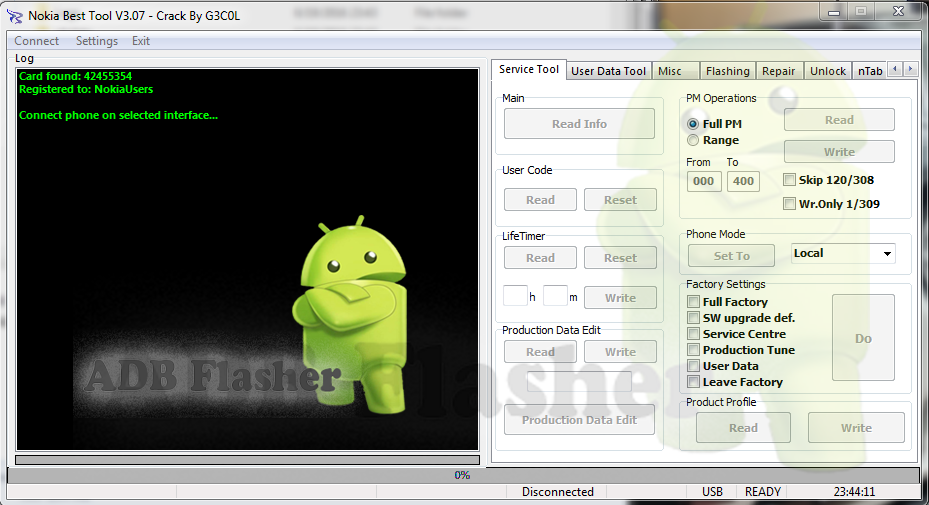Switch to the User Data Tool tab
The height and width of the screenshot is (505, 929).
click(x=608, y=71)
